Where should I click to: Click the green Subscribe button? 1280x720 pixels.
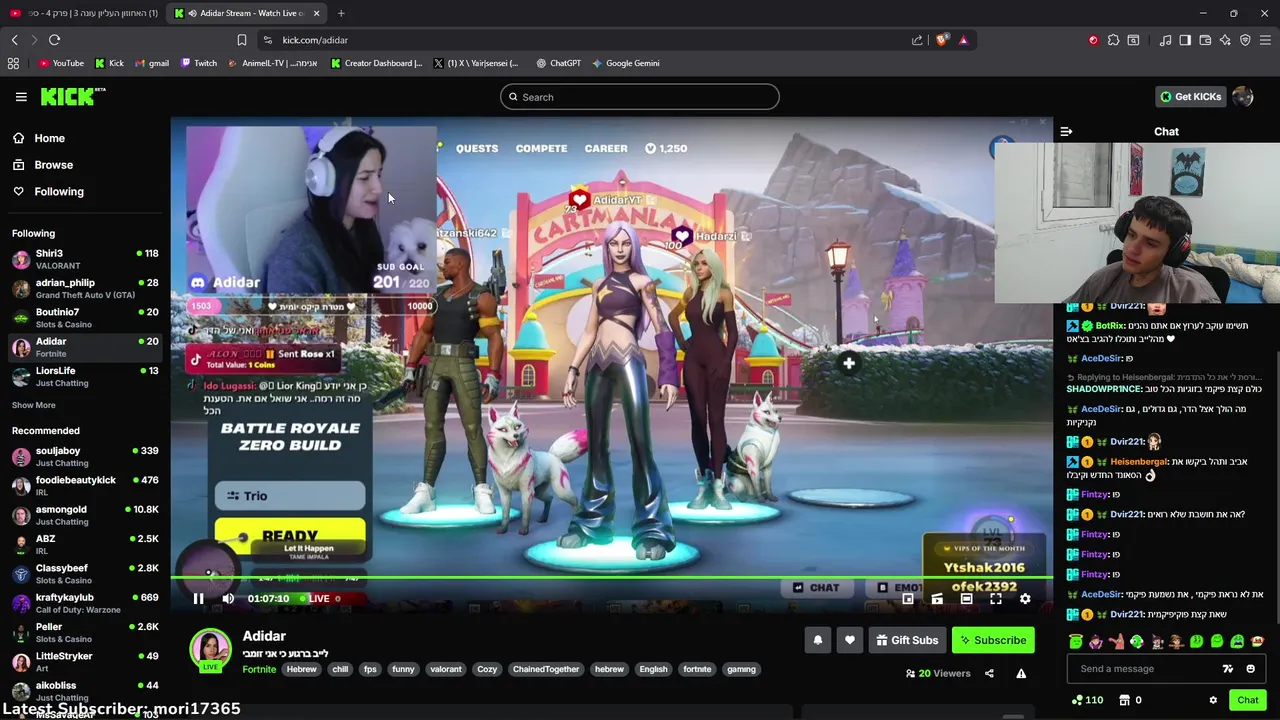tap(993, 640)
